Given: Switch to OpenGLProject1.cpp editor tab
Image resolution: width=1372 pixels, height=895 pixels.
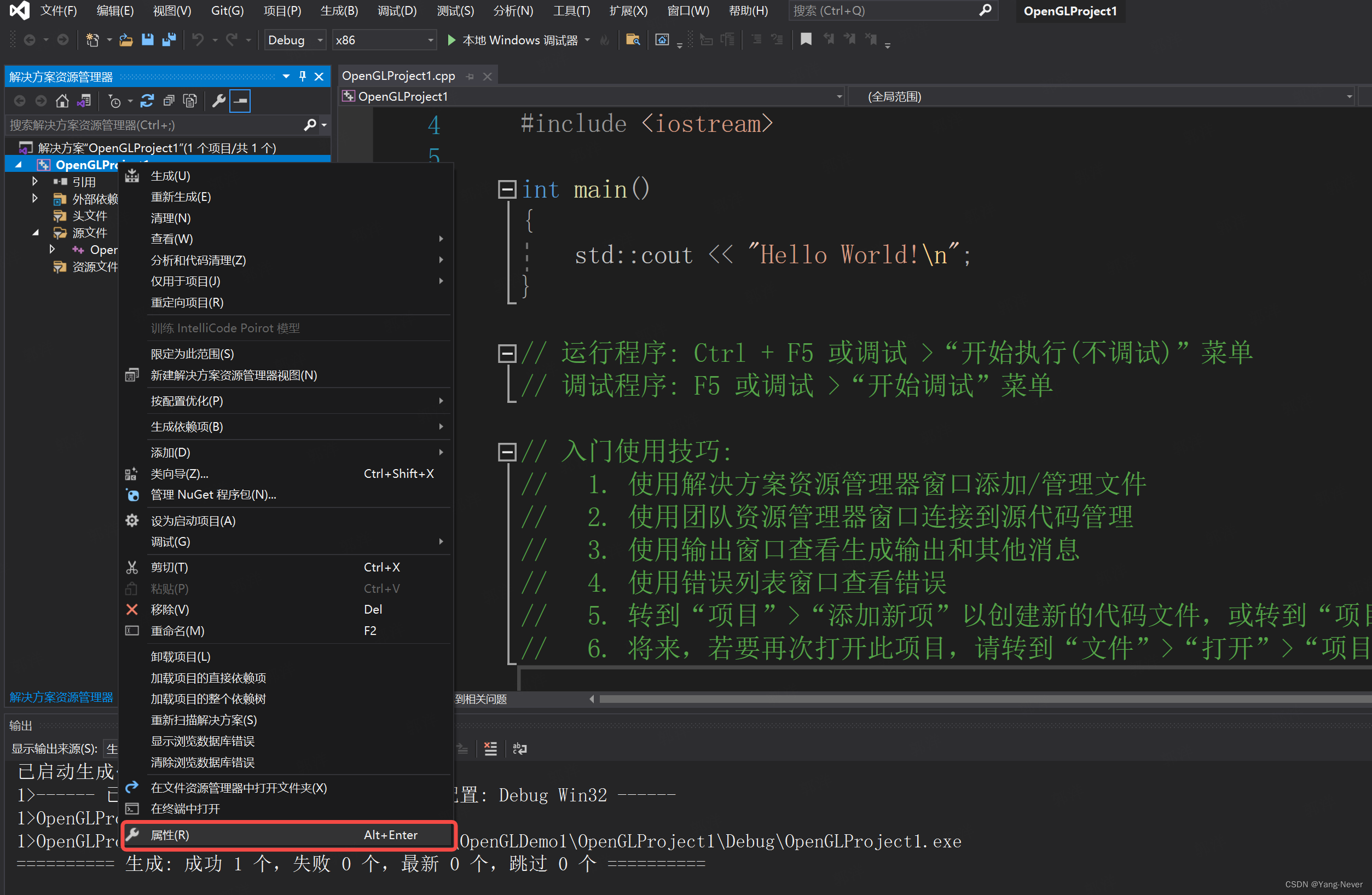Looking at the screenshot, I should point(398,76).
